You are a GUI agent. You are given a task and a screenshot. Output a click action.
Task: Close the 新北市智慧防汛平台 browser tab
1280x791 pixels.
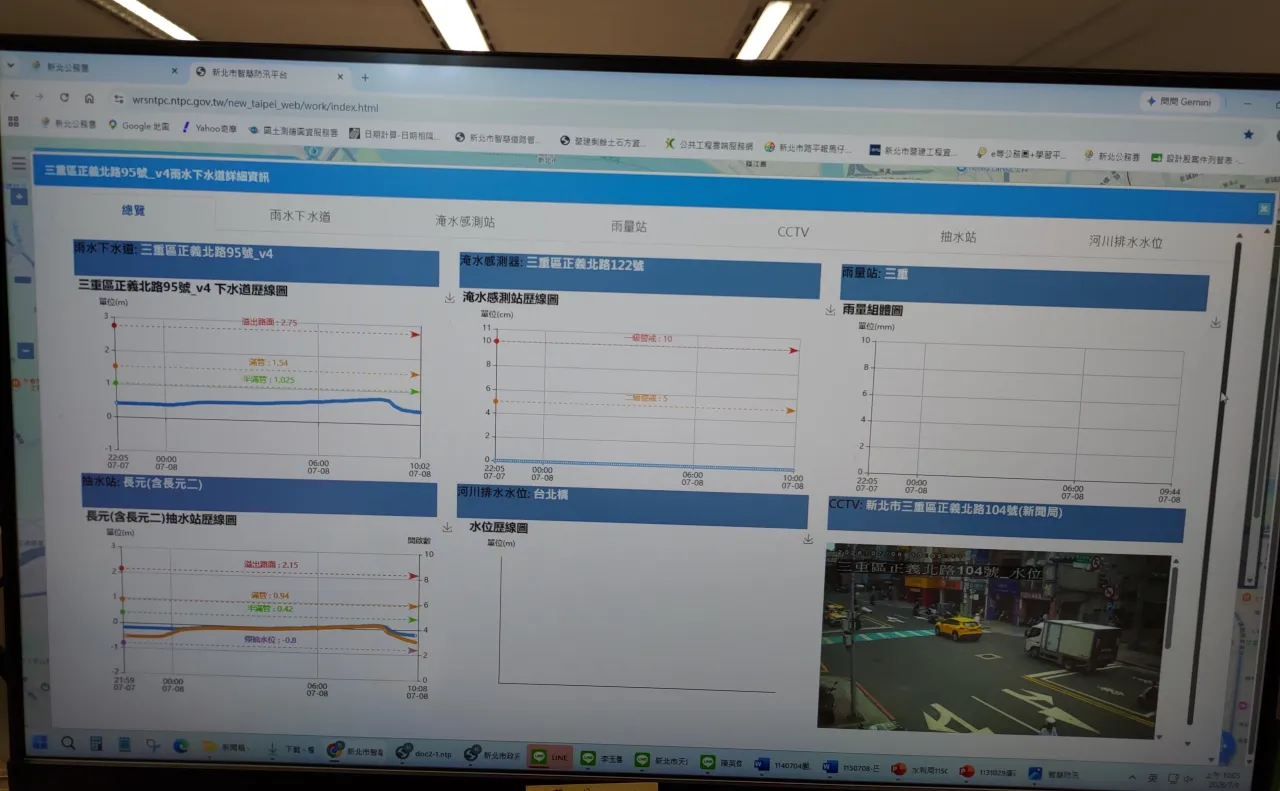click(x=340, y=77)
